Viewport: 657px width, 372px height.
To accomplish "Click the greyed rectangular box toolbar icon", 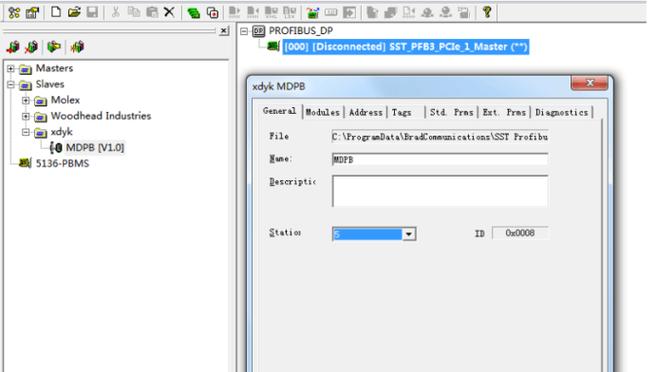I will (331, 13).
